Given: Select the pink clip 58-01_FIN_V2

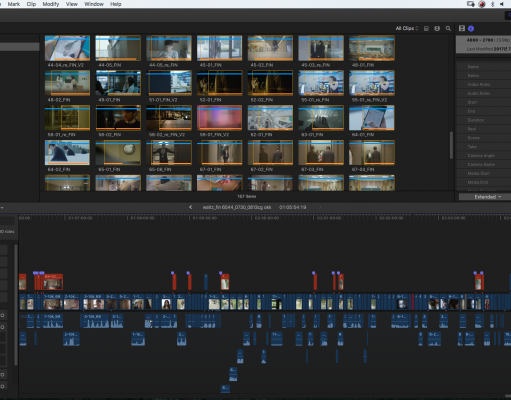Looking at the screenshot, I should 219,118.
